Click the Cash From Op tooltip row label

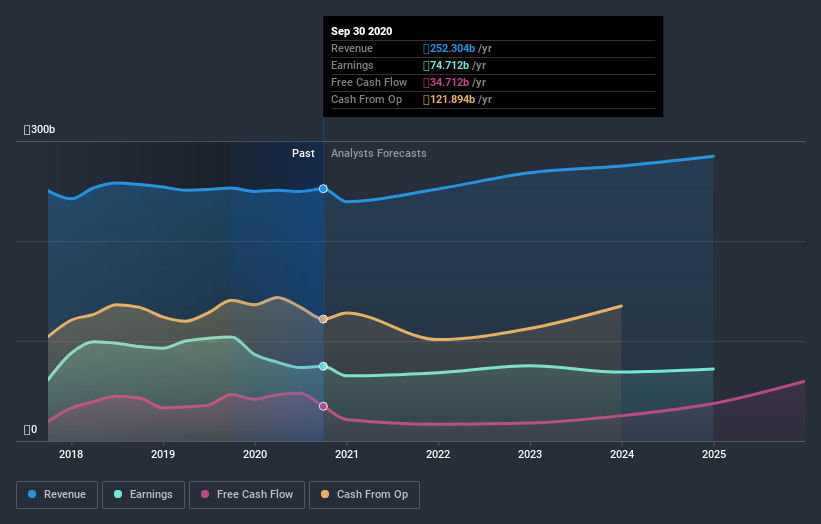point(367,99)
